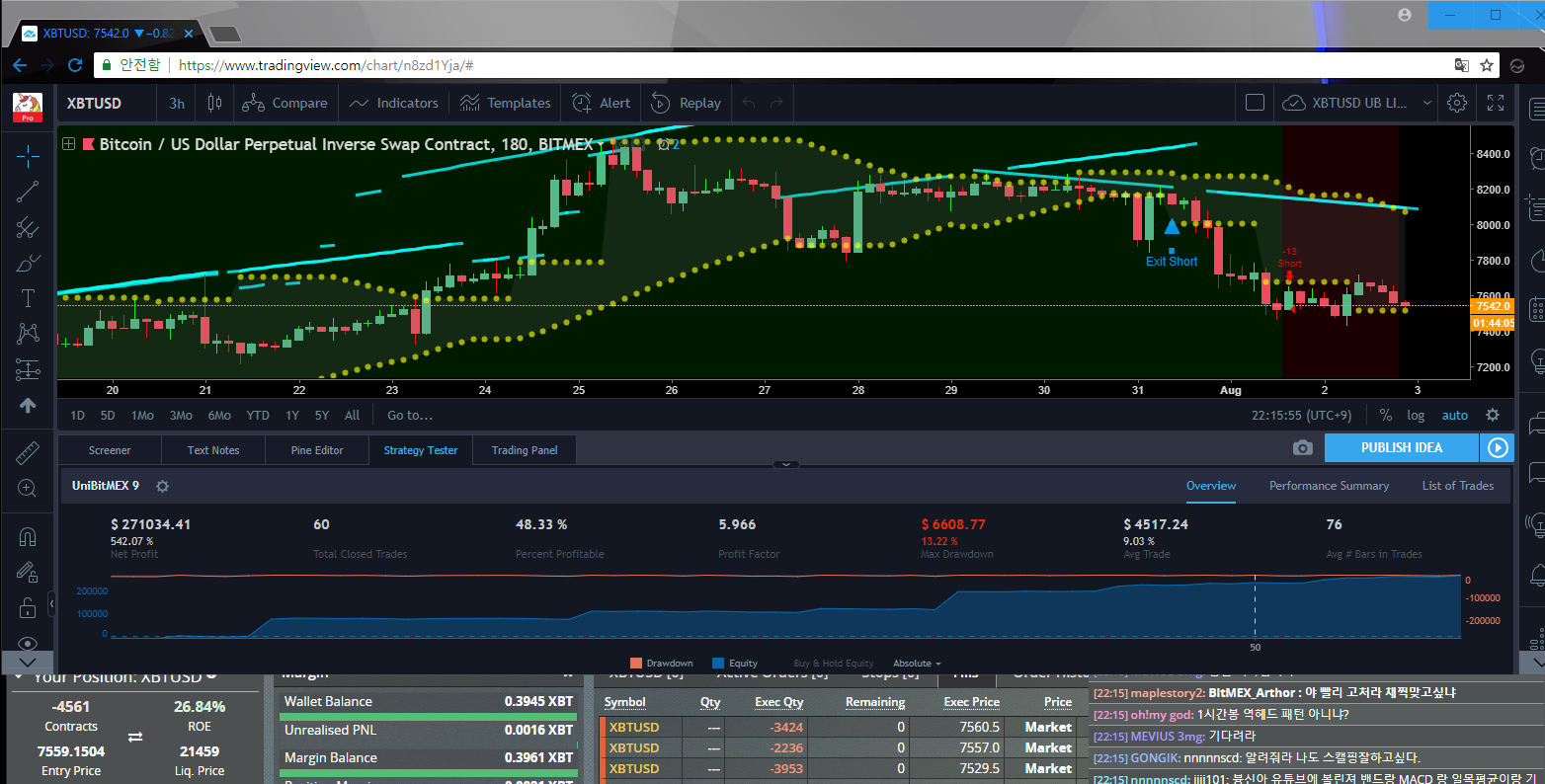
Task: Take a chart snapshot with camera icon
Action: [x=1303, y=448]
